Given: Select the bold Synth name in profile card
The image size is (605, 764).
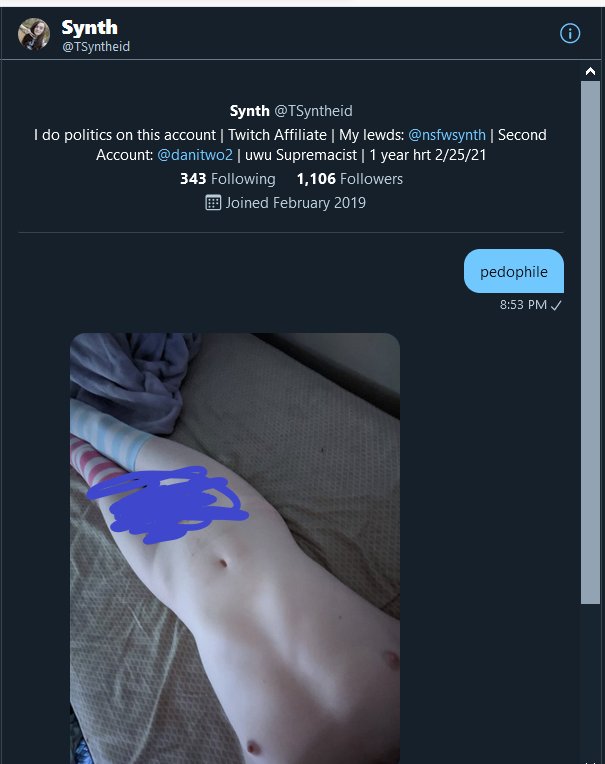Looking at the screenshot, I should 249,111.
